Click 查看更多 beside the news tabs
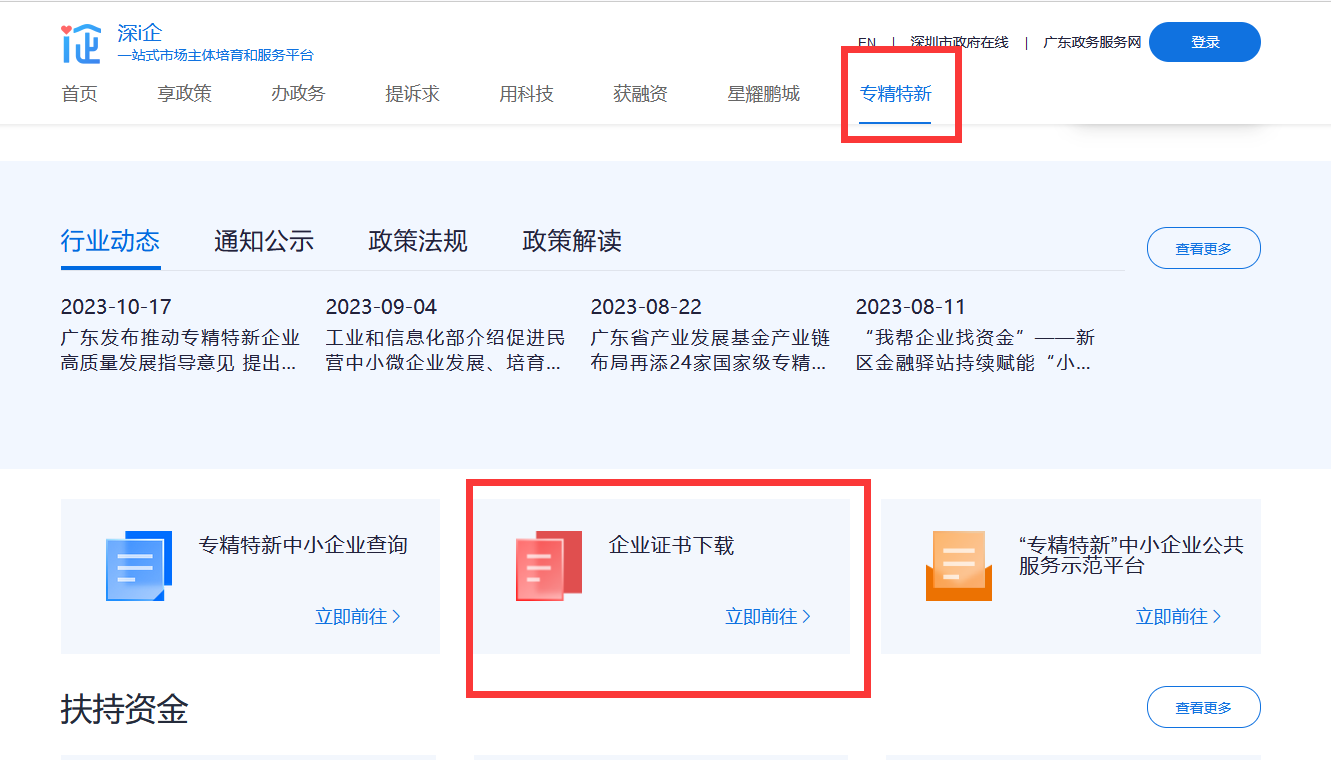 click(x=1203, y=248)
